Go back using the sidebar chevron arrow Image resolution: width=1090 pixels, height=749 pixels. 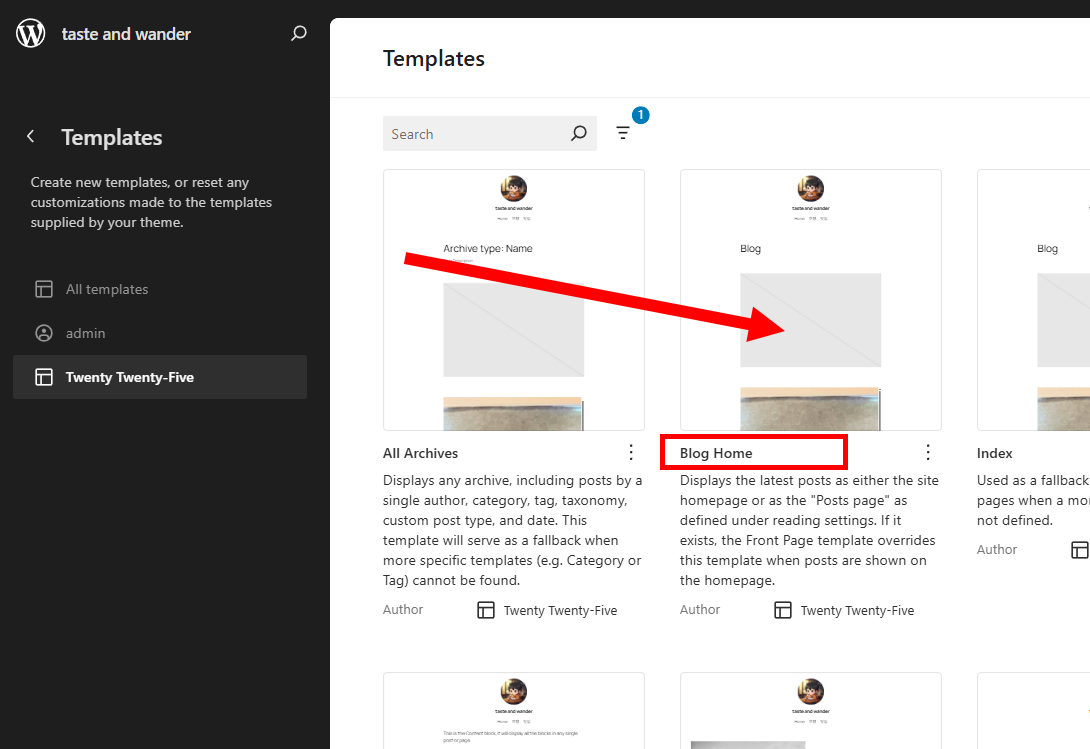coord(31,136)
